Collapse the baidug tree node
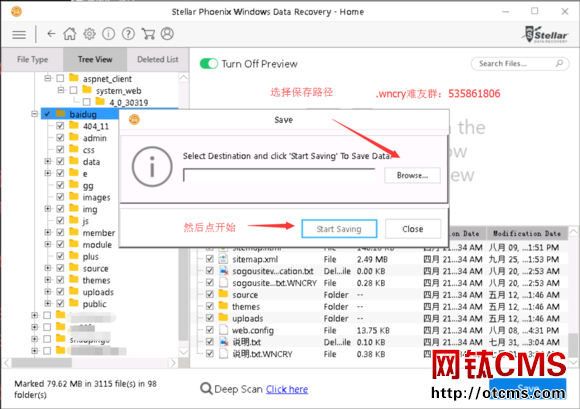The width and height of the screenshot is (580, 409). pos(34,114)
